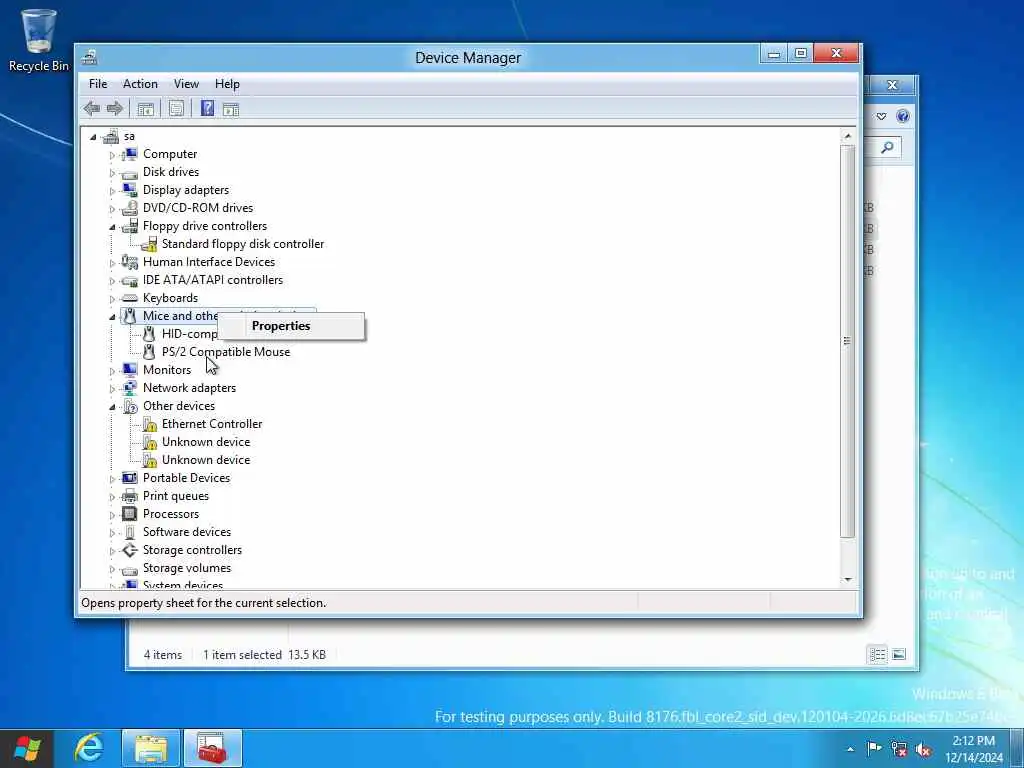Select the Monitors category icon
Image resolution: width=1024 pixels, height=768 pixels.
pyautogui.click(x=129, y=370)
